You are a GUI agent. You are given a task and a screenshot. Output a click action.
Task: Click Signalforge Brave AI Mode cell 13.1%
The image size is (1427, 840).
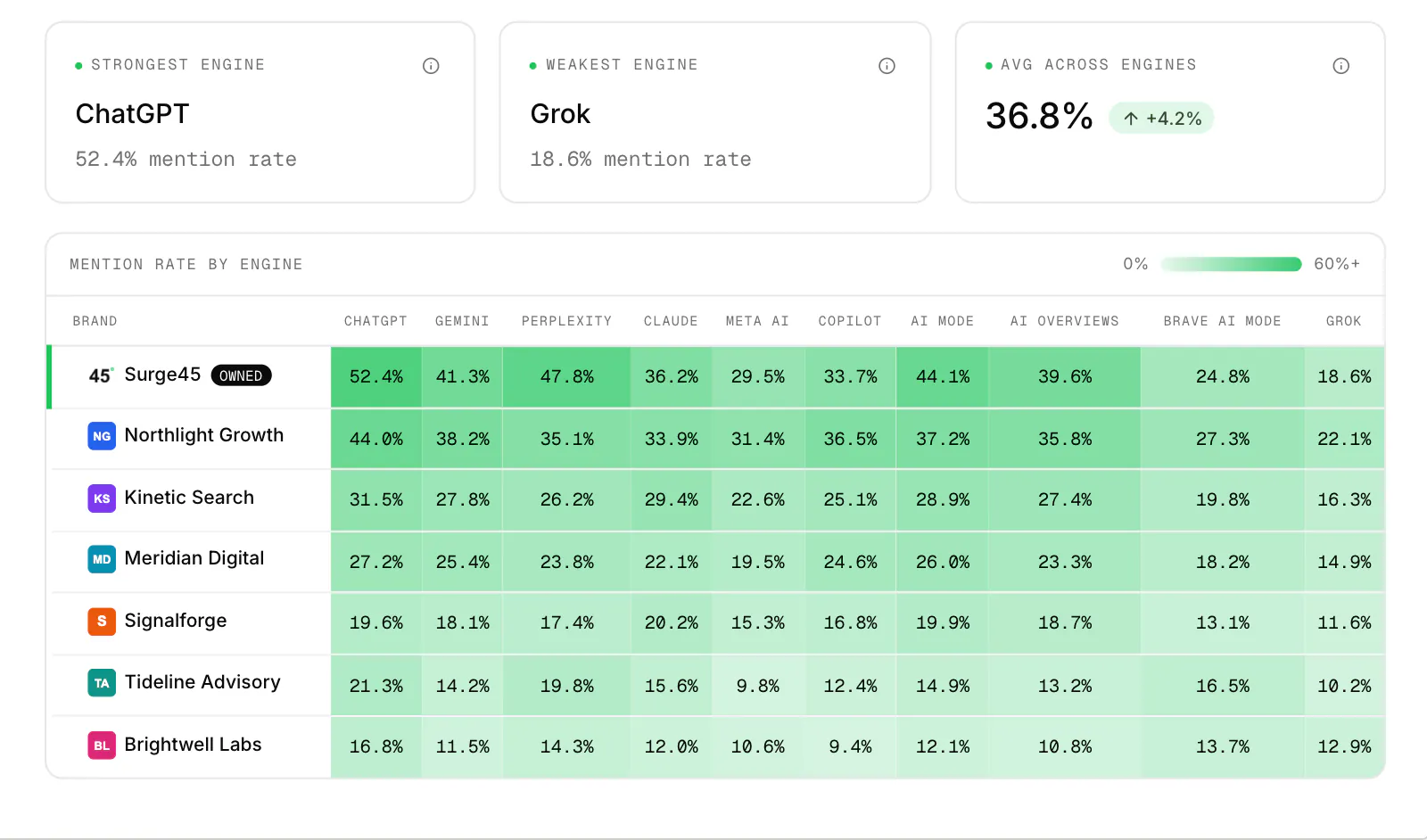click(1222, 623)
